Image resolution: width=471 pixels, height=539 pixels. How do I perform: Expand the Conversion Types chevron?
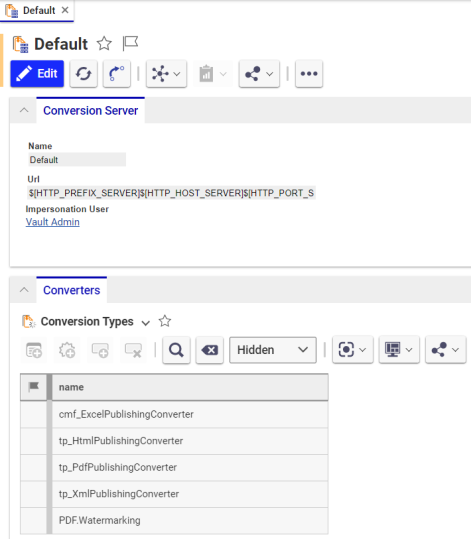click(x=145, y=323)
